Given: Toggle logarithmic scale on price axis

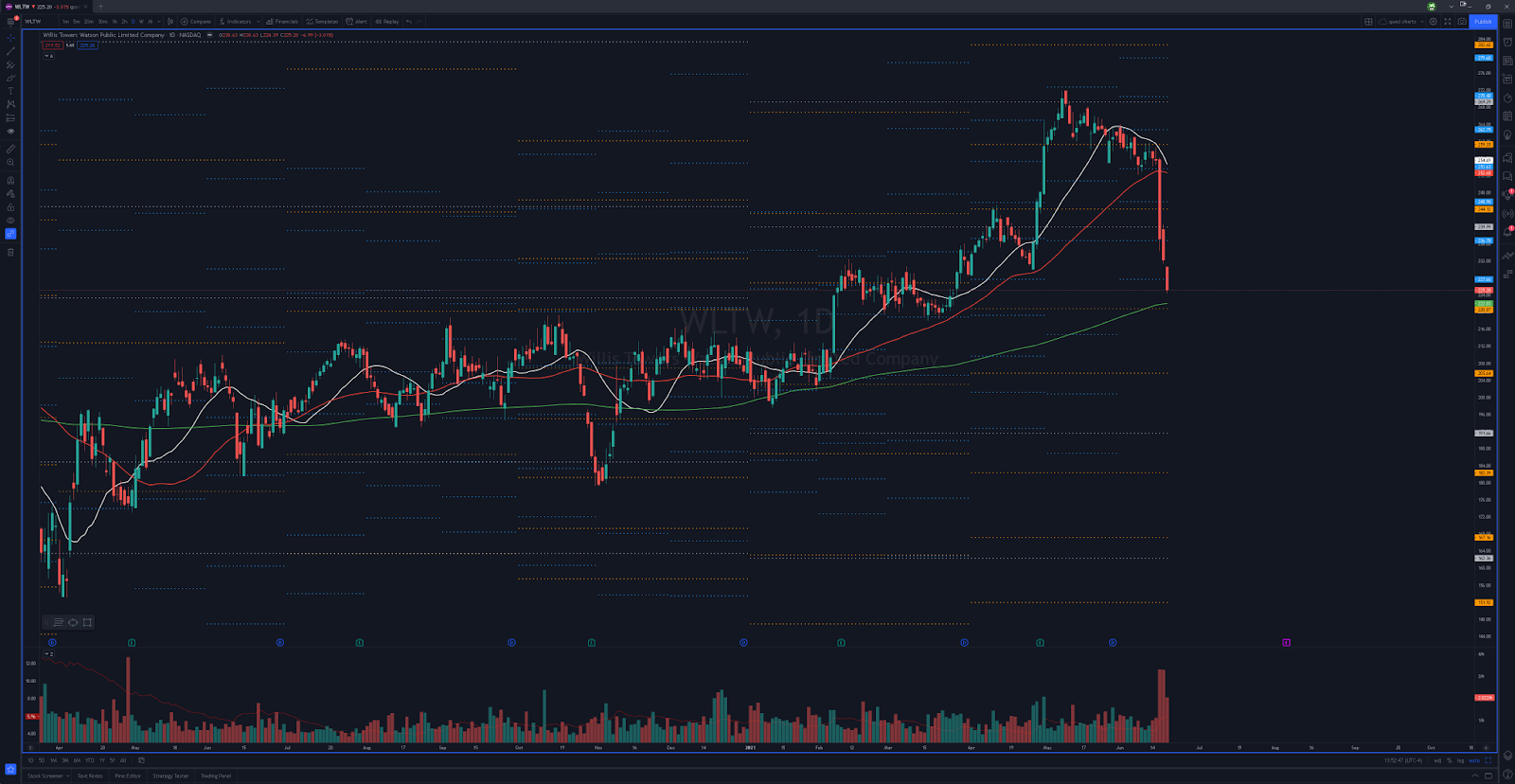Looking at the screenshot, I should [x=1460, y=760].
